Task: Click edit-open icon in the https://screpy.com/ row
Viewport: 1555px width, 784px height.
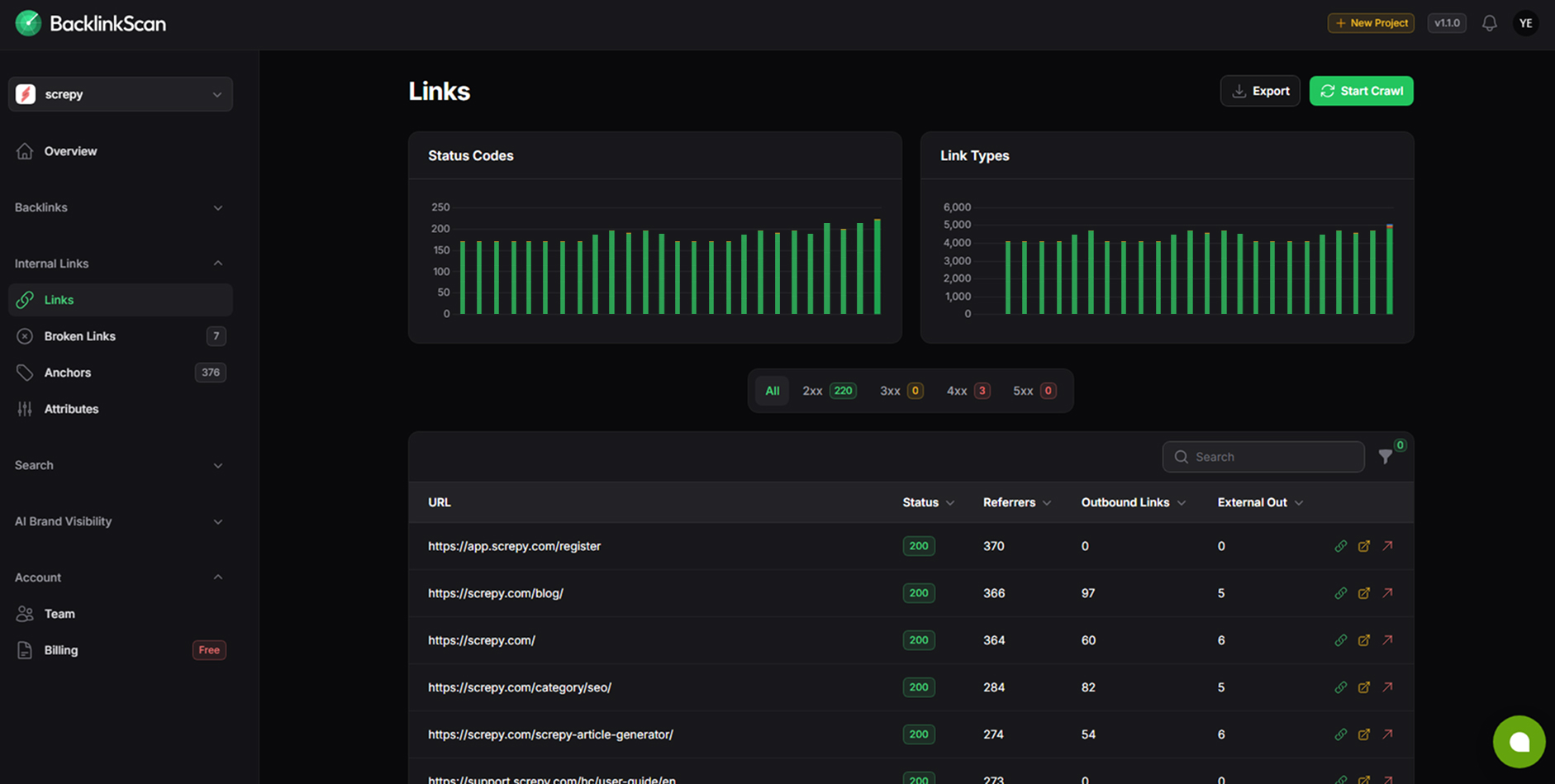Action: click(1364, 640)
